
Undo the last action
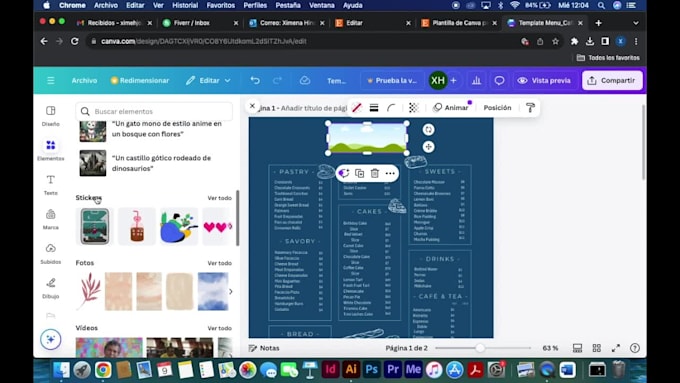[255, 80]
